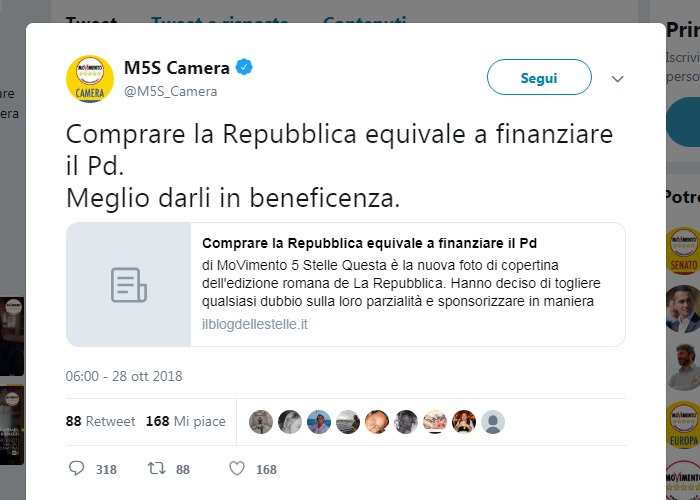Click the retweet arrows icon

(x=157, y=468)
